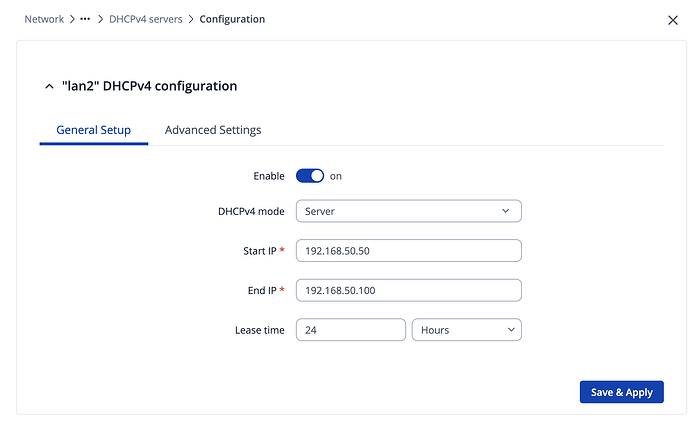Click the Configuration breadcrumb item
Viewport: 690px width, 421px height.
point(232,19)
